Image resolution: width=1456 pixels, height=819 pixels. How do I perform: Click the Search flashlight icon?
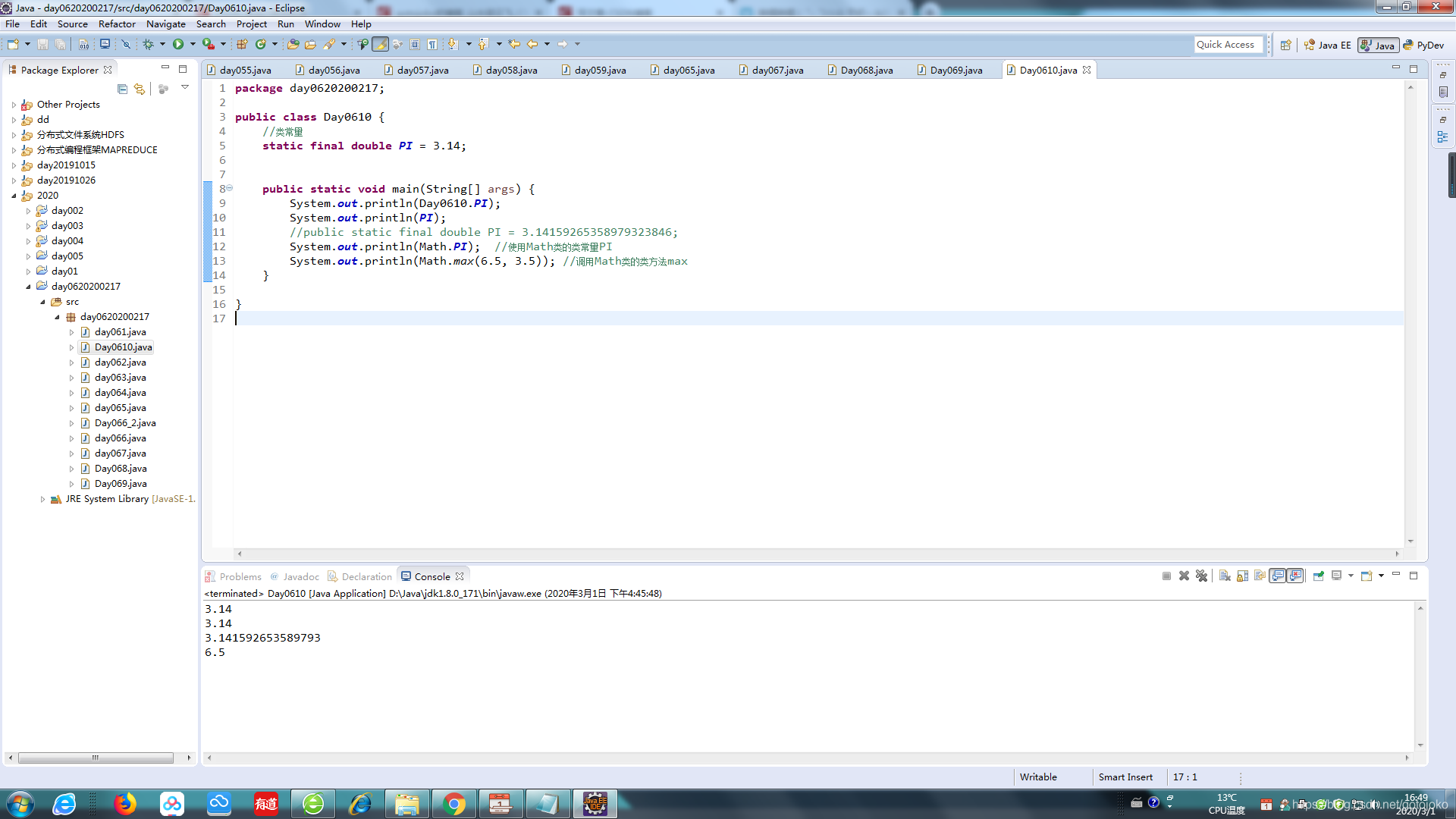[x=329, y=45]
